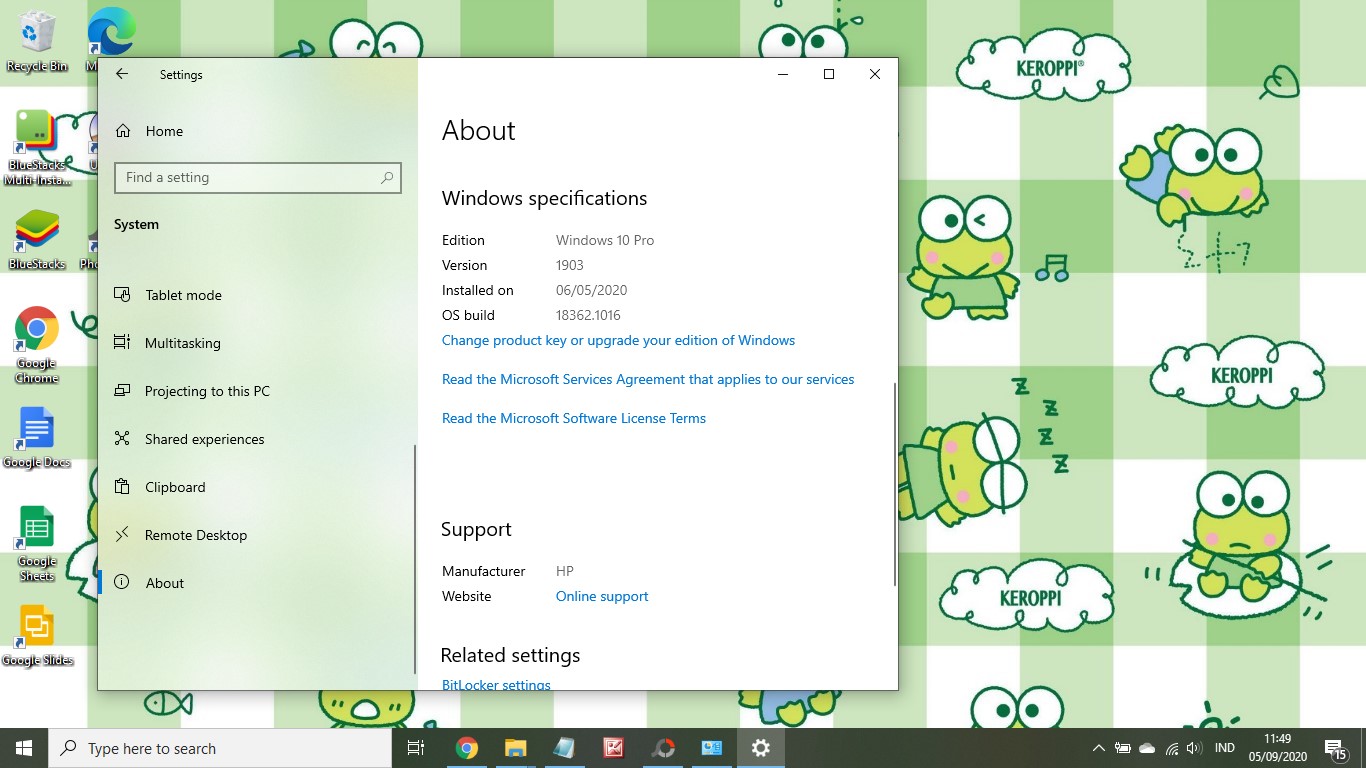Open the Microsoft Software License Terms link
This screenshot has width=1366, height=768.
click(574, 418)
